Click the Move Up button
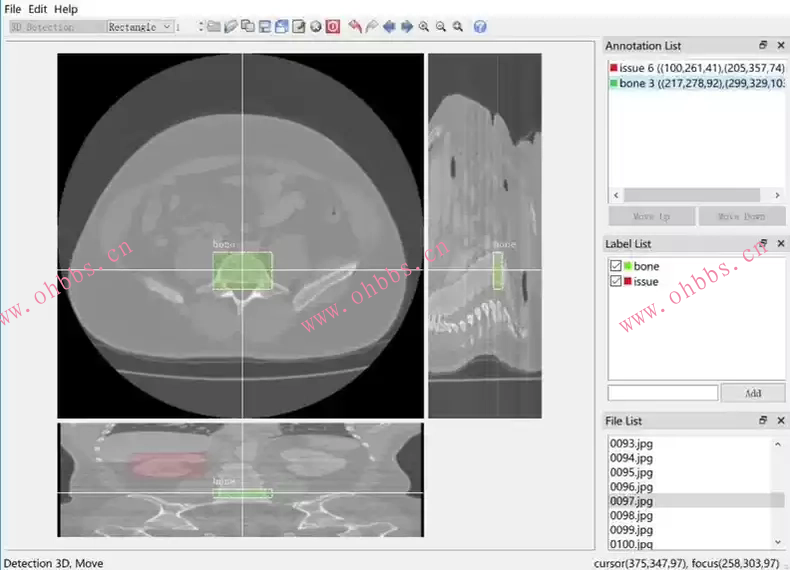 click(x=650, y=216)
